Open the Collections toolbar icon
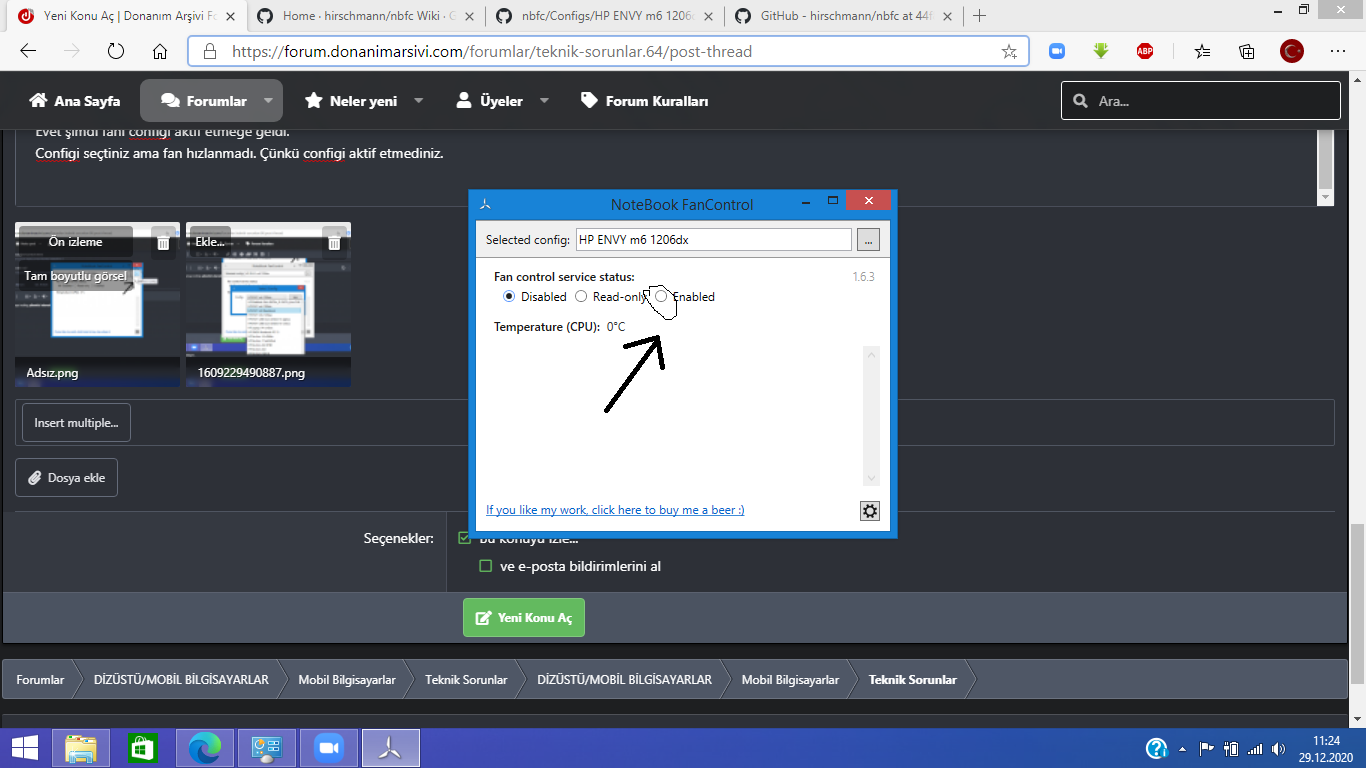This screenshot has height=768, width=1366. pyautogui.click(x=1246, y=52)
